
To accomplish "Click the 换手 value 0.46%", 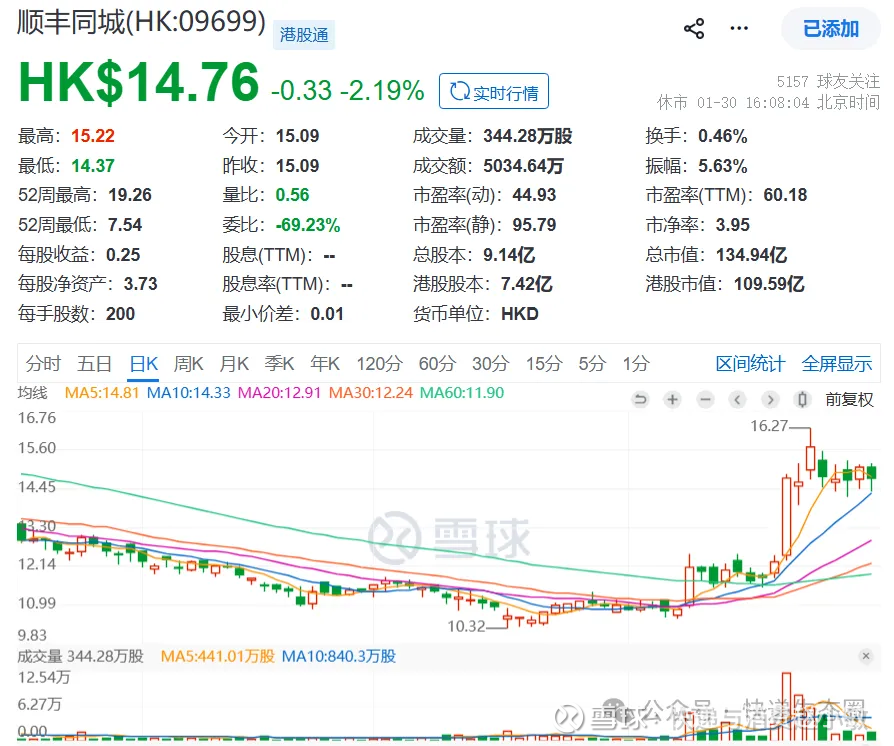I will point(722,136).
